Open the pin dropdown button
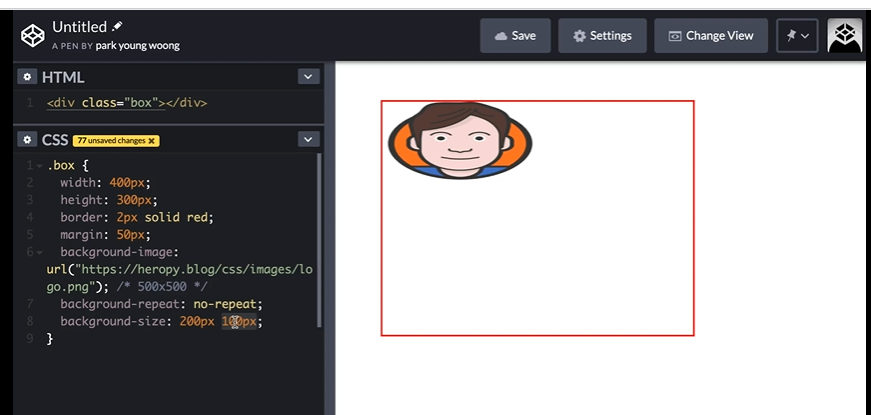 [797, 36]
